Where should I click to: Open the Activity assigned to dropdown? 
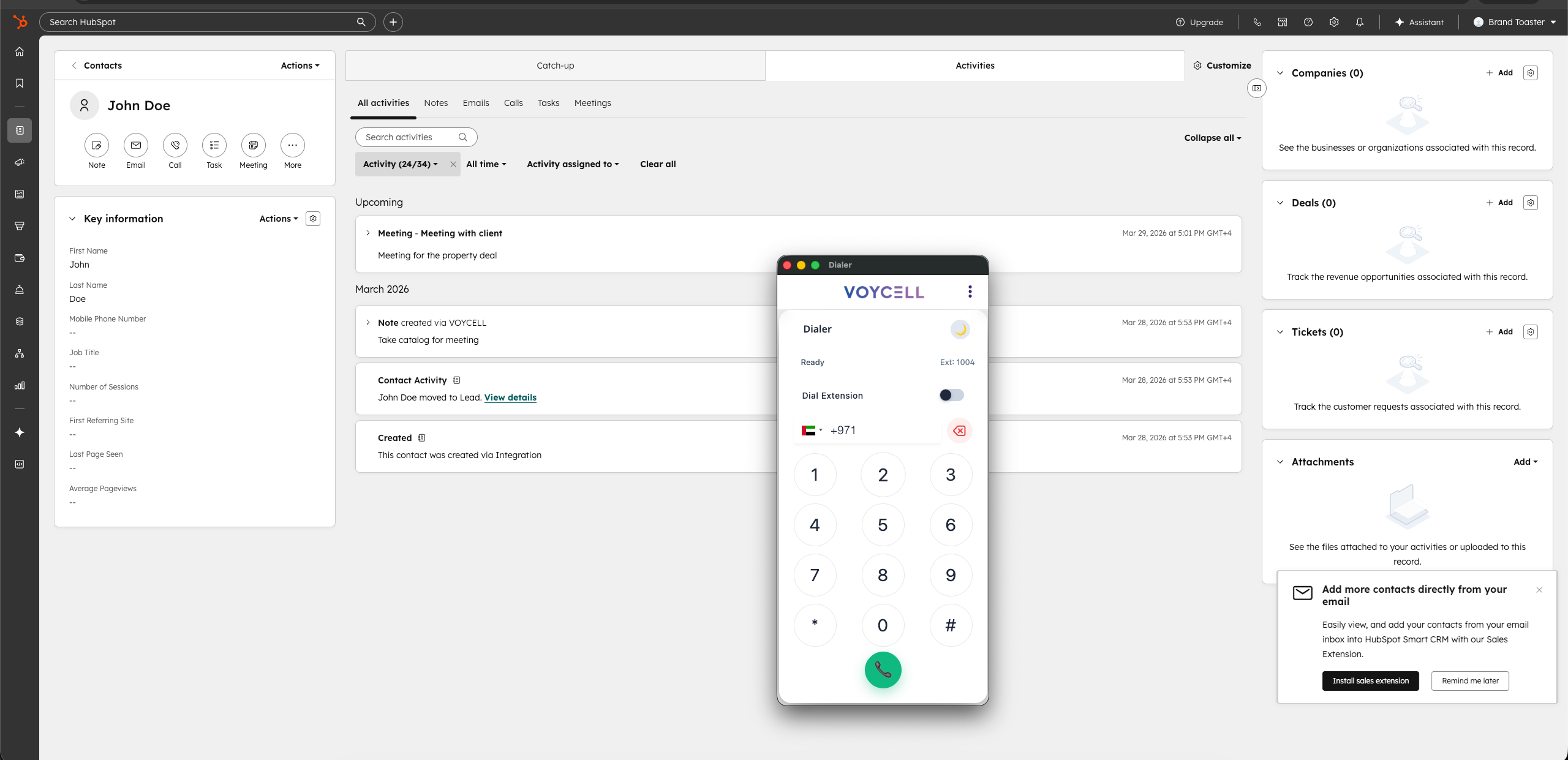(572, 164)
